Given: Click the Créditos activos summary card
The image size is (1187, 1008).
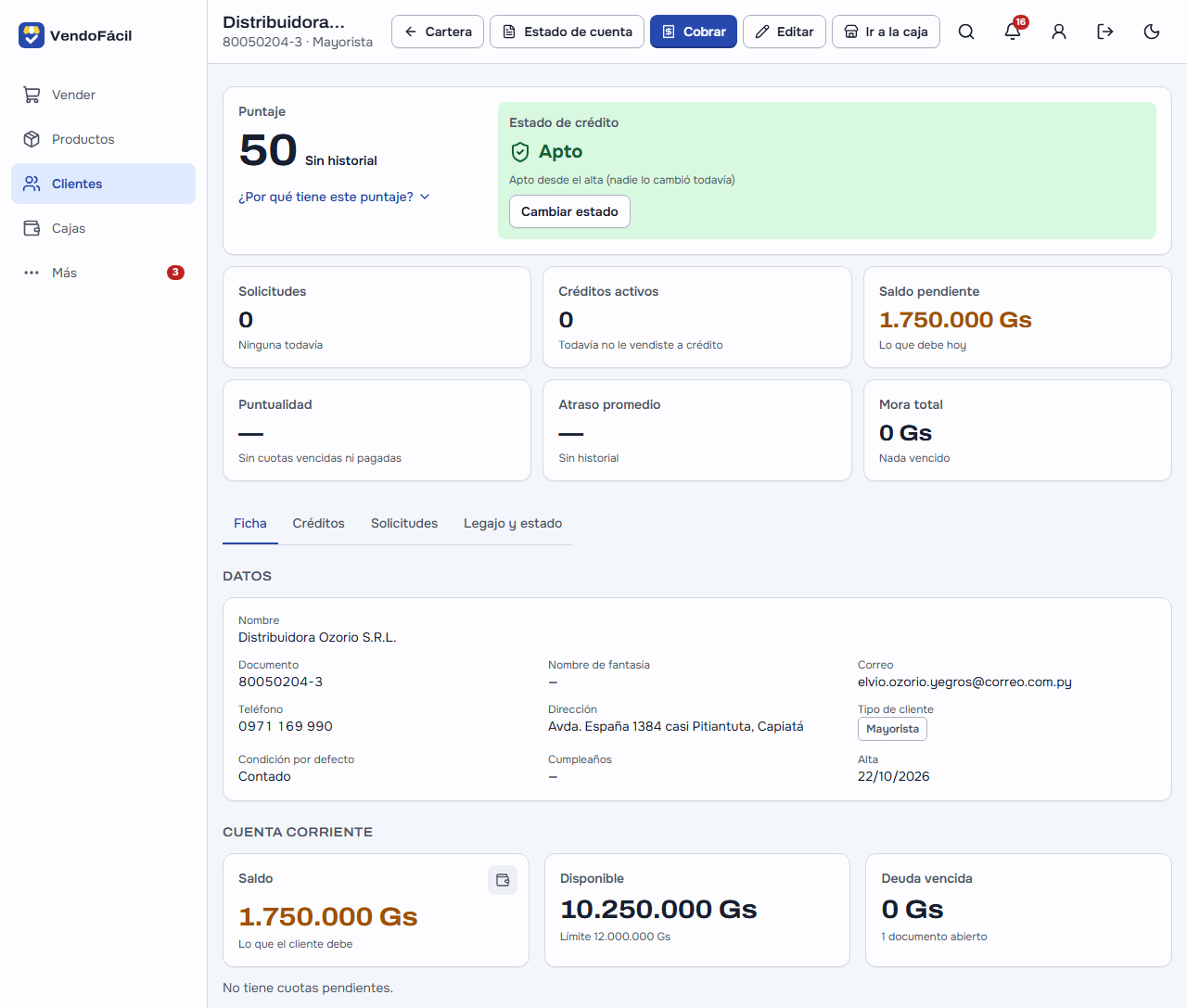Looking at the screenshot, I should pyautogui.click(x=697, y=317).
